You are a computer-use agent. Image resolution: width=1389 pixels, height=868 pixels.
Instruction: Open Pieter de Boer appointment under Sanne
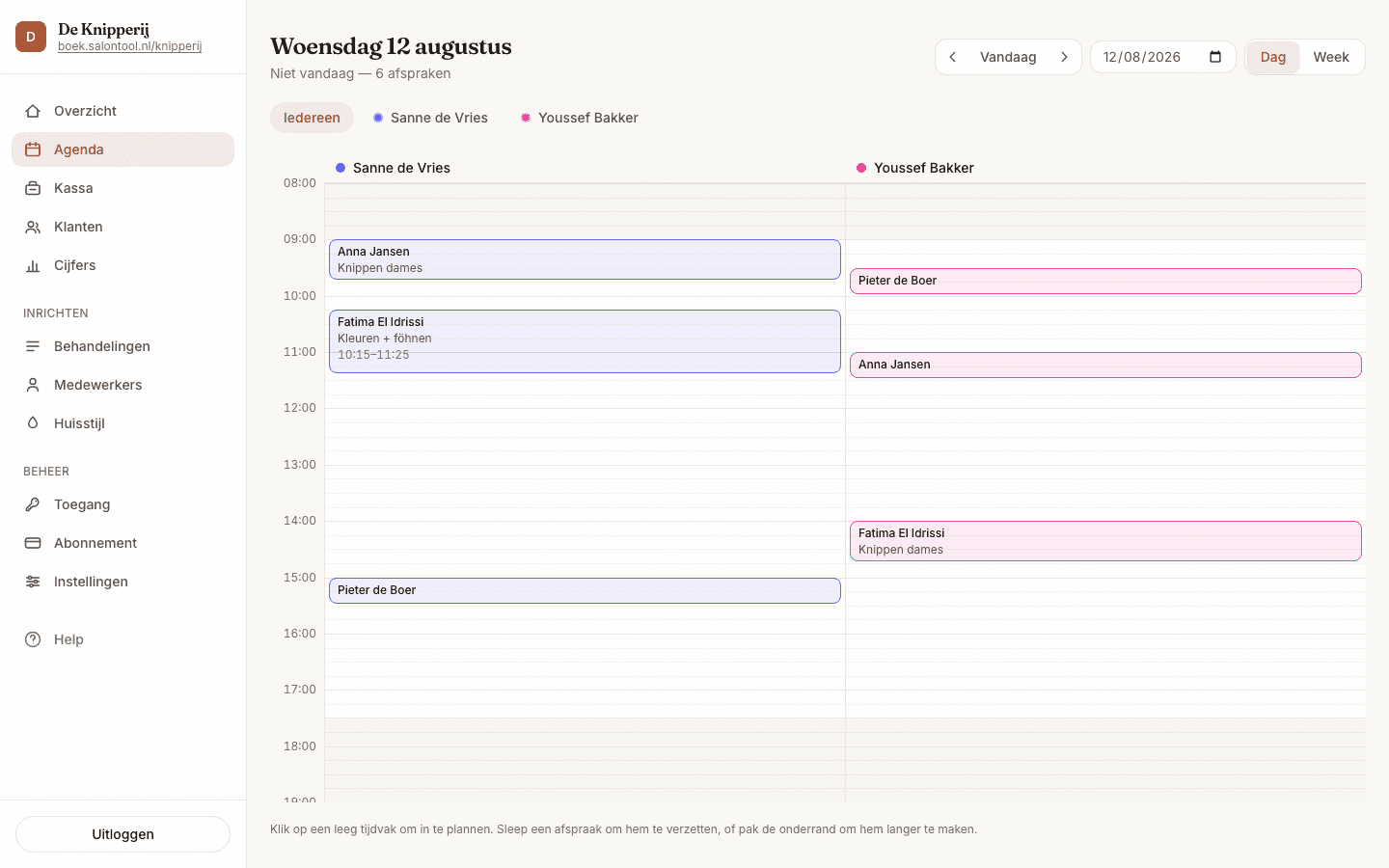pyautogui.click(x=585, y=590)
